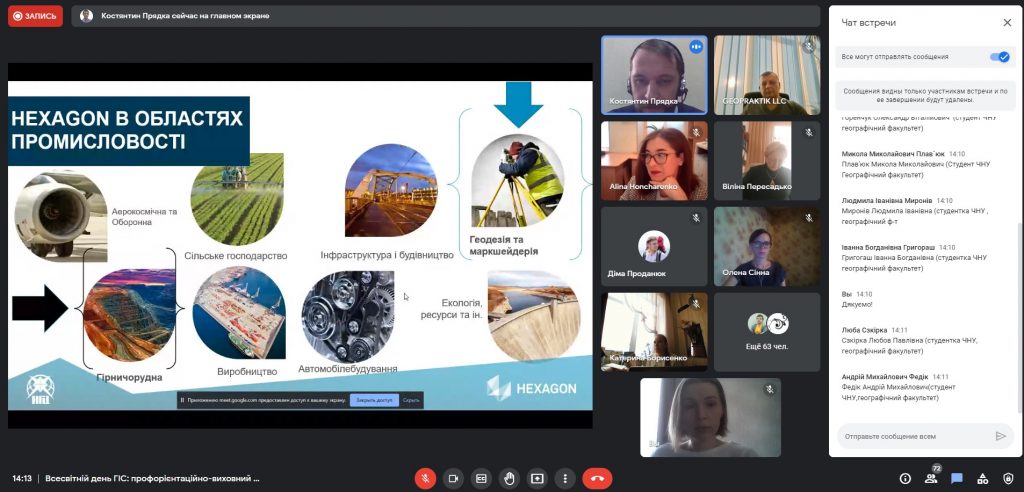Raise hand in the meeting
This screenshot has height=492, width=1024.
(x=509, y=478)
